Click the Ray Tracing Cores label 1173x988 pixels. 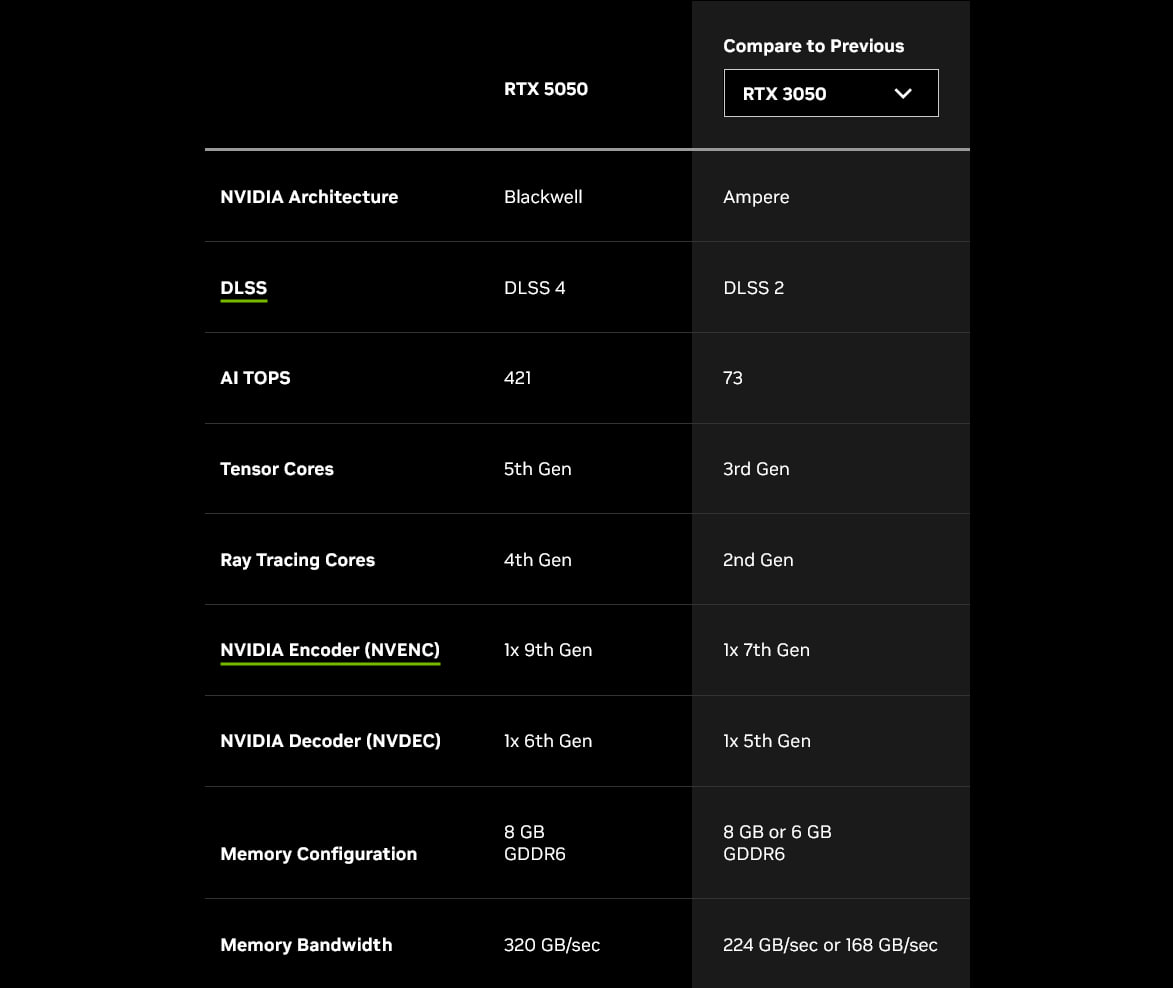pyautogui.click(x=297, y=560)
